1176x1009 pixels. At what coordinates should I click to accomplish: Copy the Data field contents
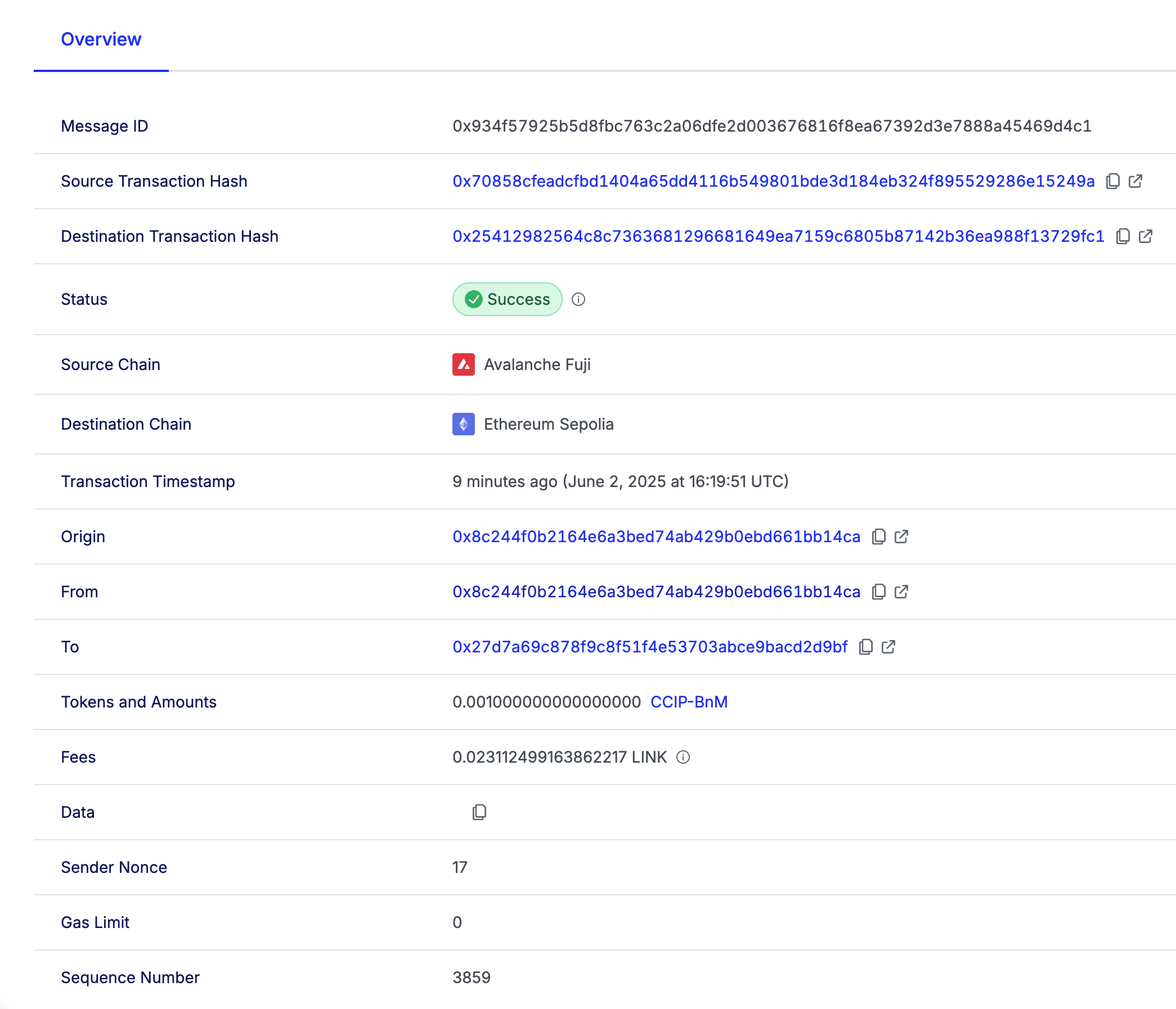point(479,812)
